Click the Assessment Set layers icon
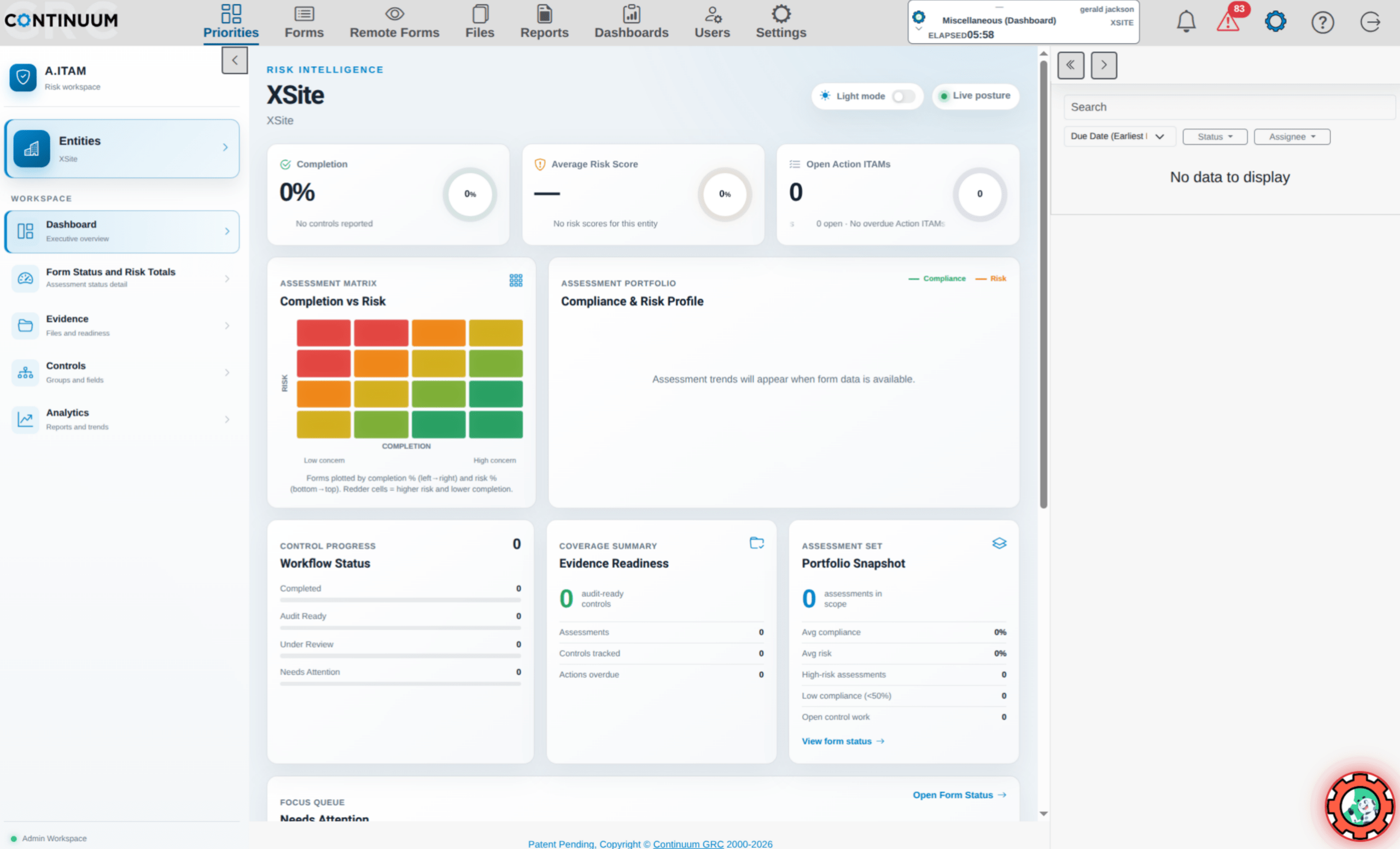The width and height of the screenshot is (1400, 849). (x=999, y=543)
